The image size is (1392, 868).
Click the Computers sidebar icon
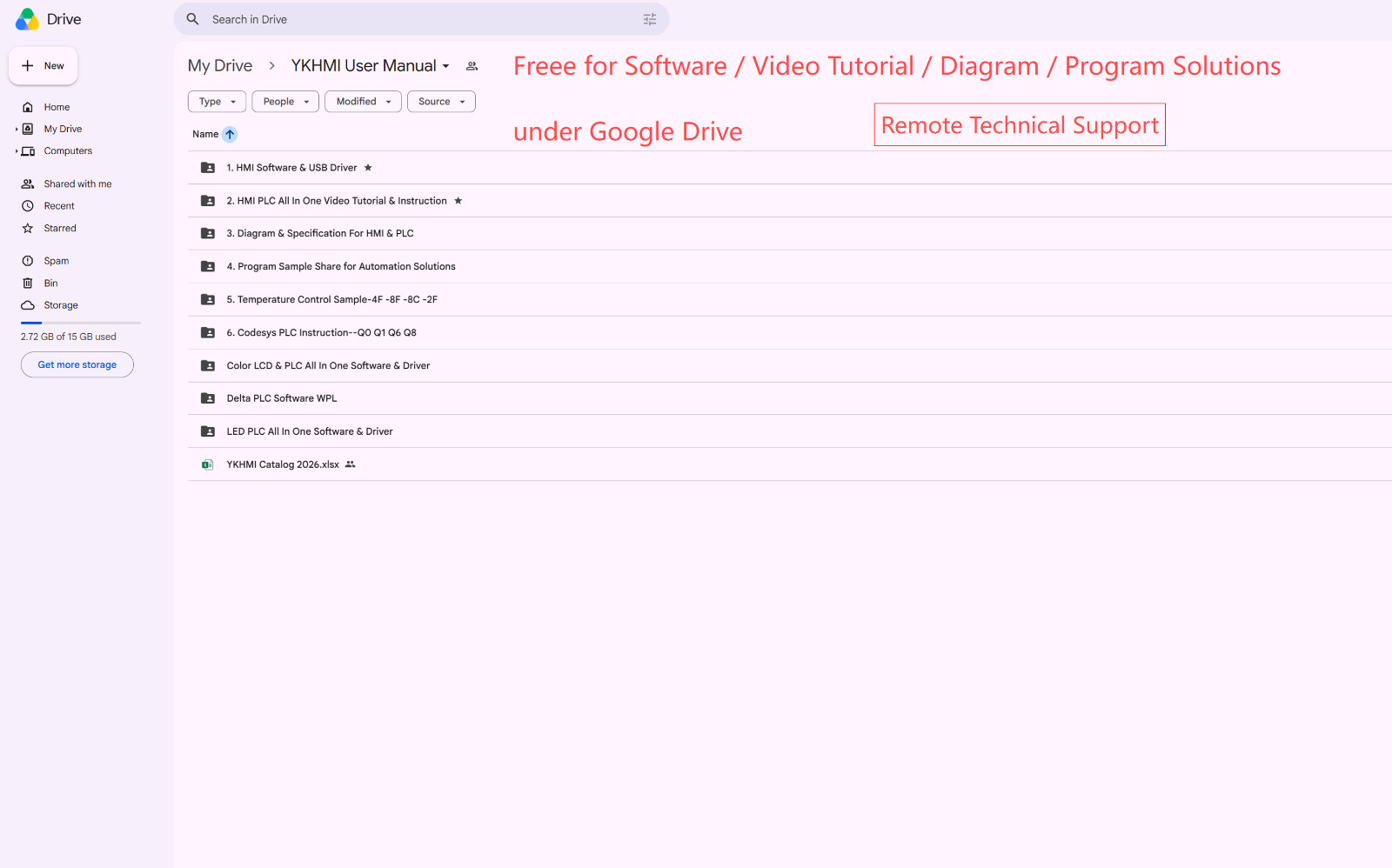click(28, 151)
